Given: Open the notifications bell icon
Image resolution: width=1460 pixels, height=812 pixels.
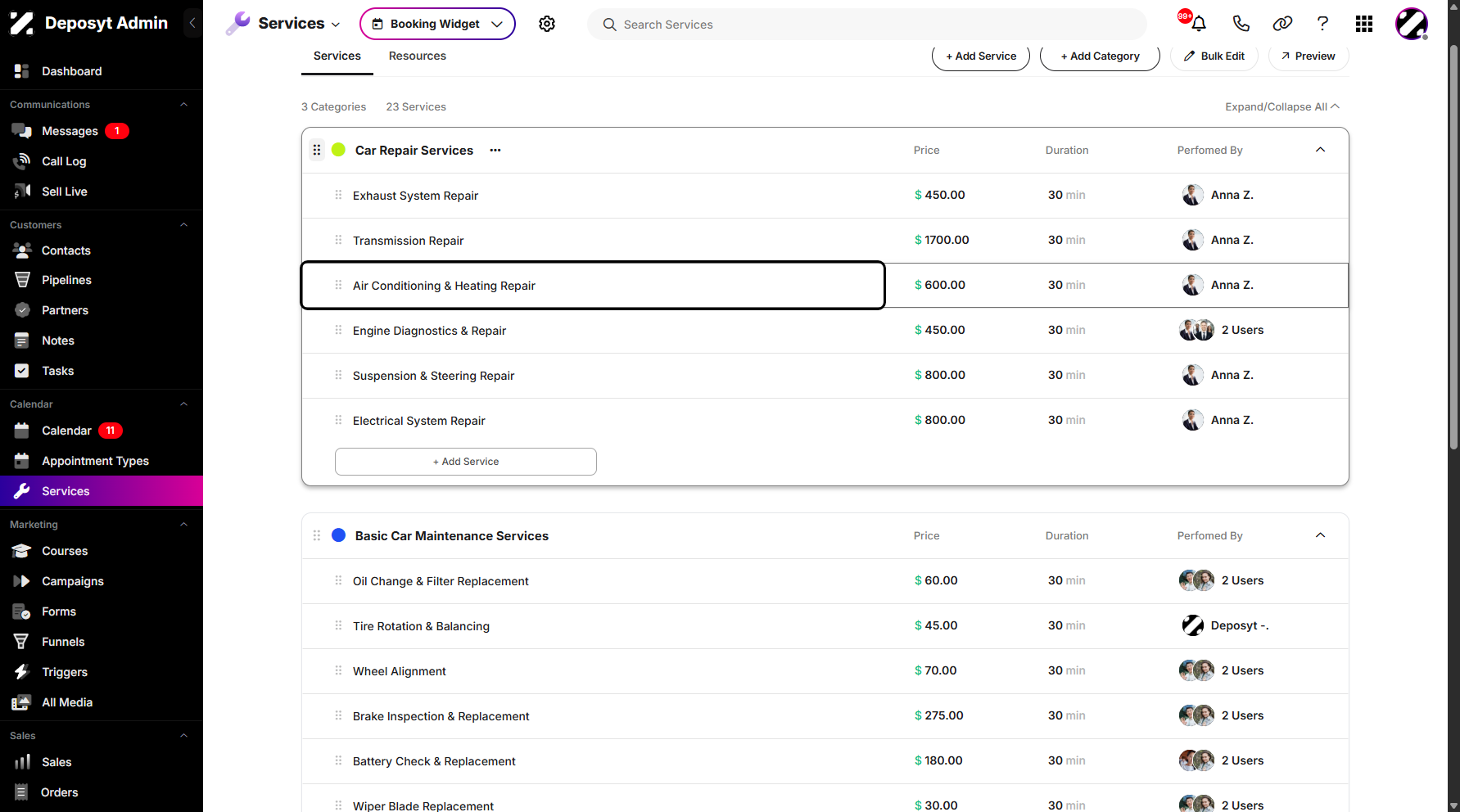Looking at the screenshot, I should [x=1199, y=24].
